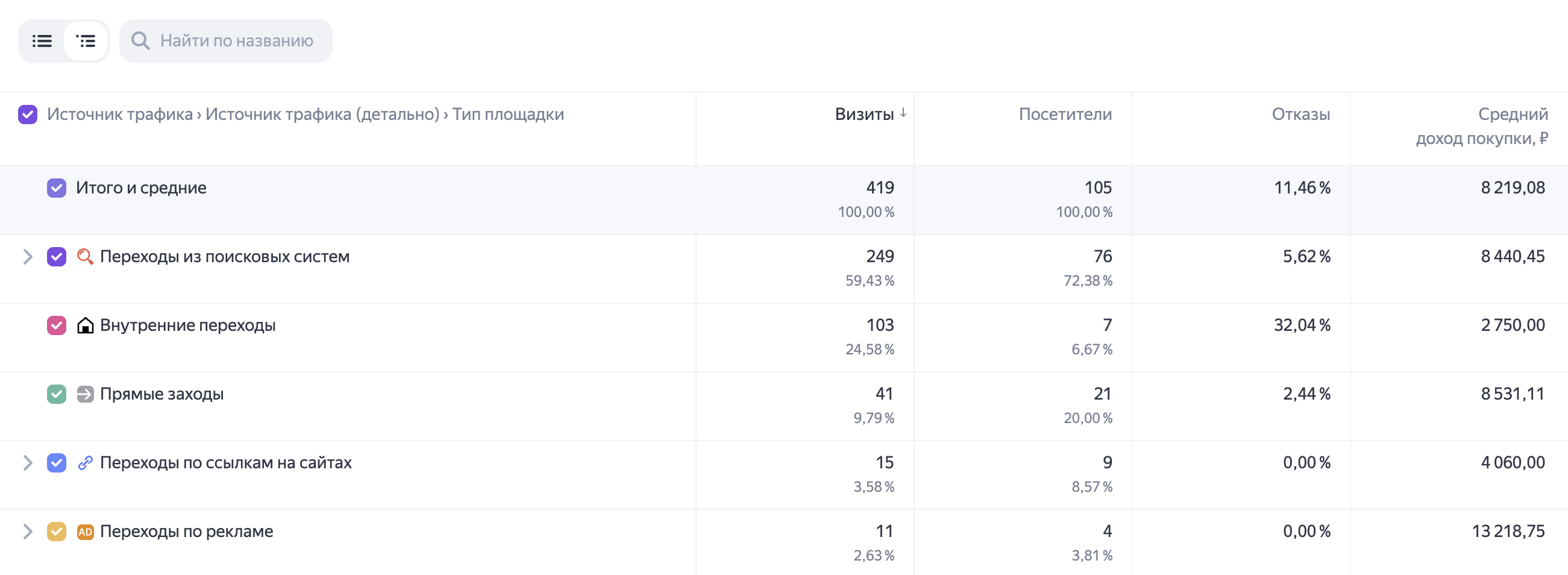The image size is (1568, 575).
Task: Click the internal transitions house icon
Action: click(x=85, y=325)
